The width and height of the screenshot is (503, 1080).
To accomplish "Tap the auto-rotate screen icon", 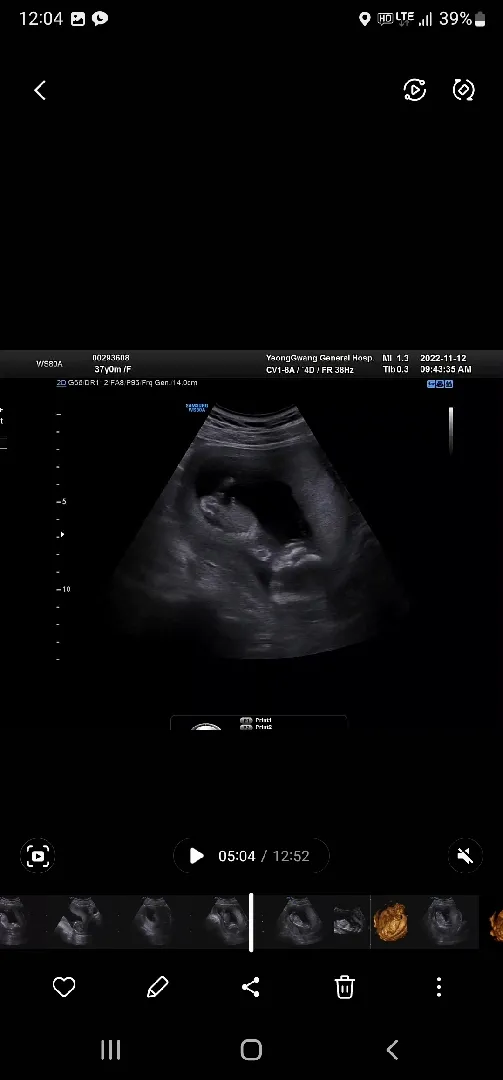I will pos(464,90).
